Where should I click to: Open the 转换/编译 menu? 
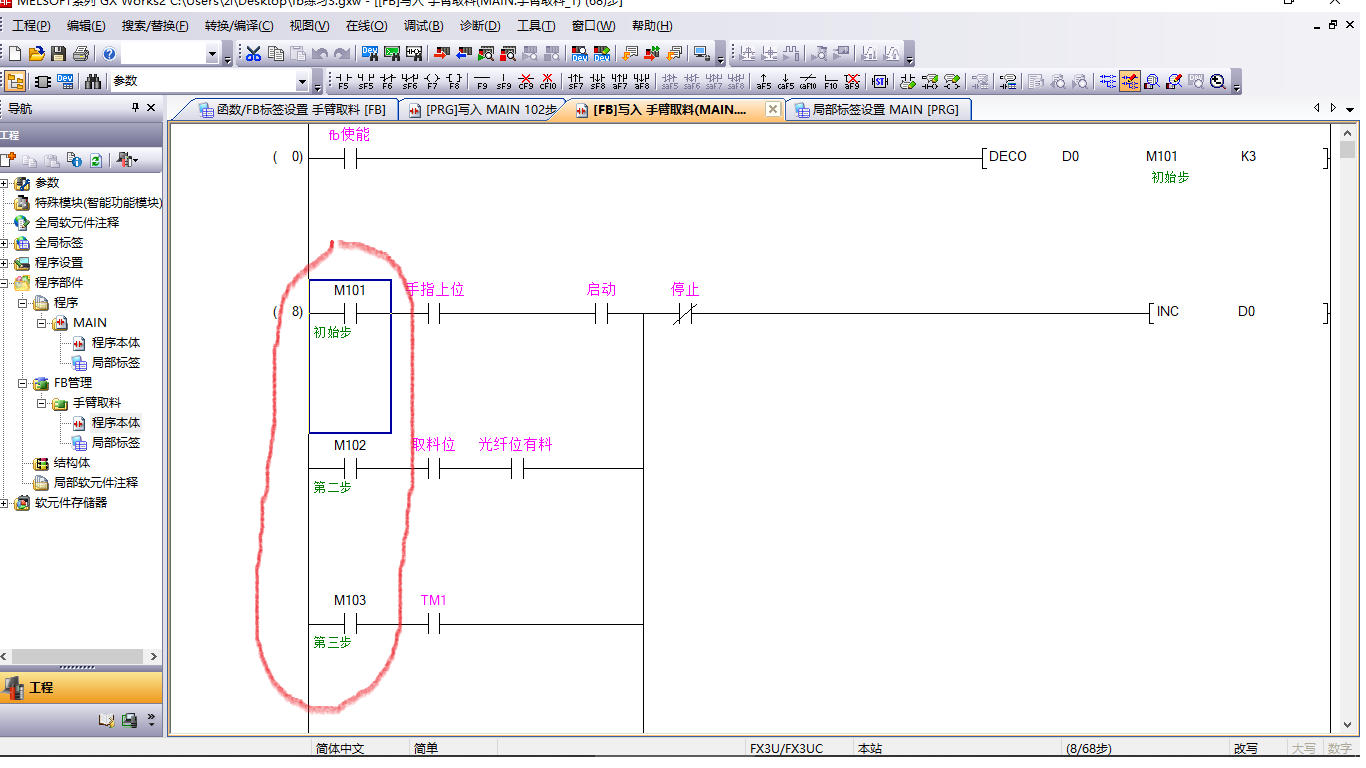pyautogui.click(x=238, y=26)
